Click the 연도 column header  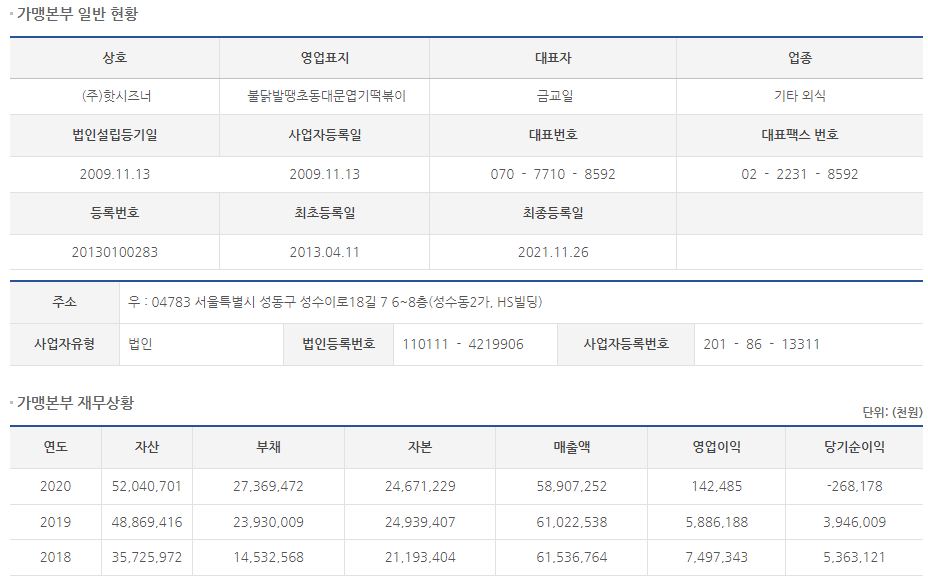56,447
